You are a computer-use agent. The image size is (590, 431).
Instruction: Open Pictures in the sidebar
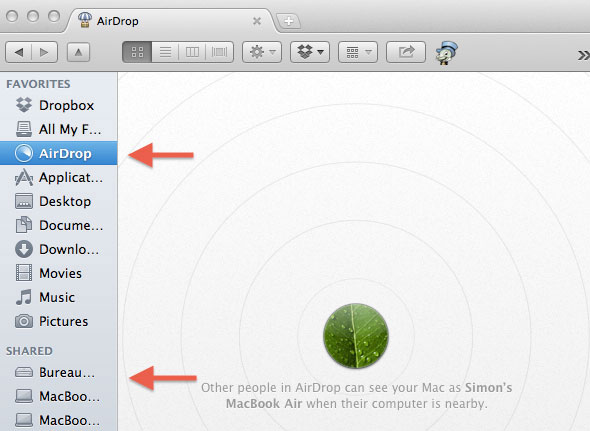click(x=59, y=321)
